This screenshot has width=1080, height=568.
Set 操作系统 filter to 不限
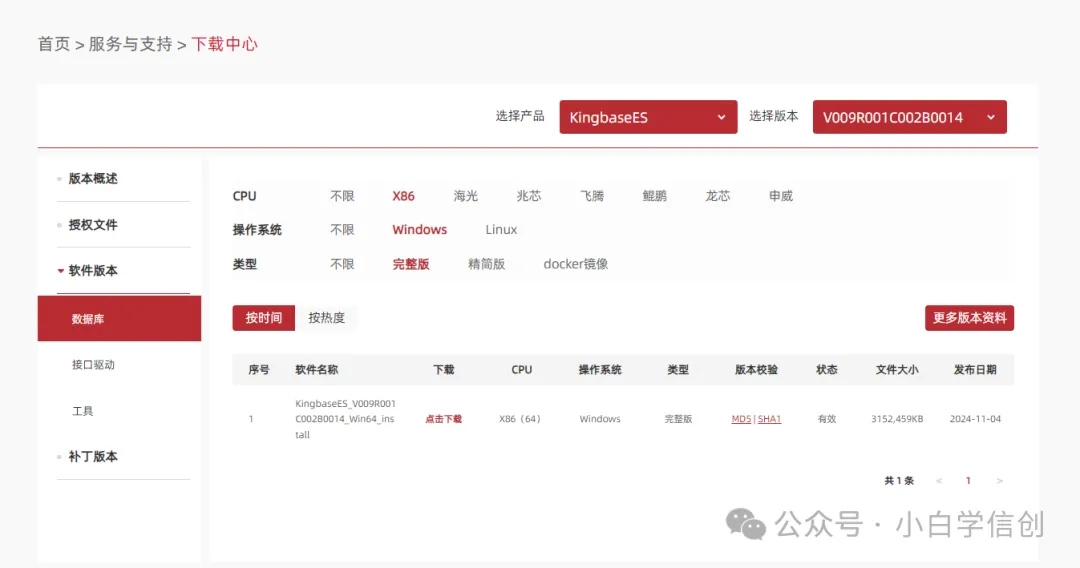click(342, 230)
